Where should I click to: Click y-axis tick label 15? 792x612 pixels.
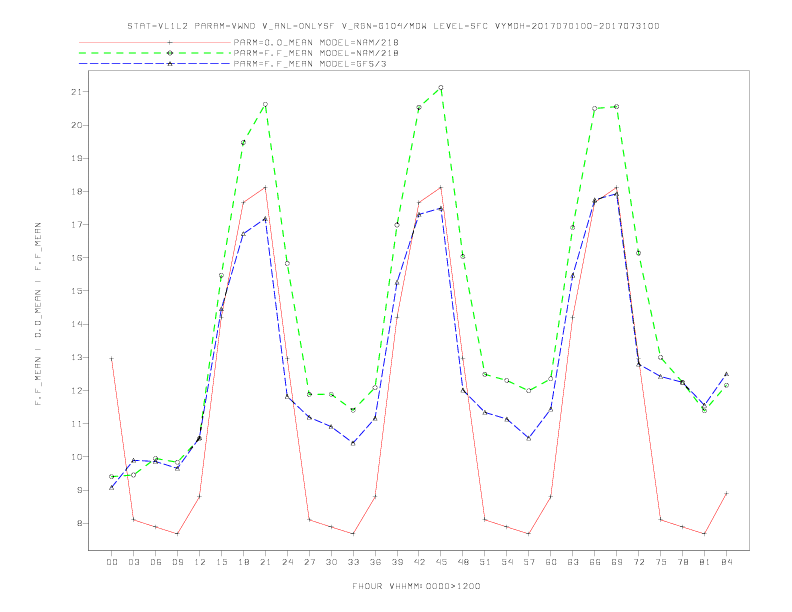point(77,291)
